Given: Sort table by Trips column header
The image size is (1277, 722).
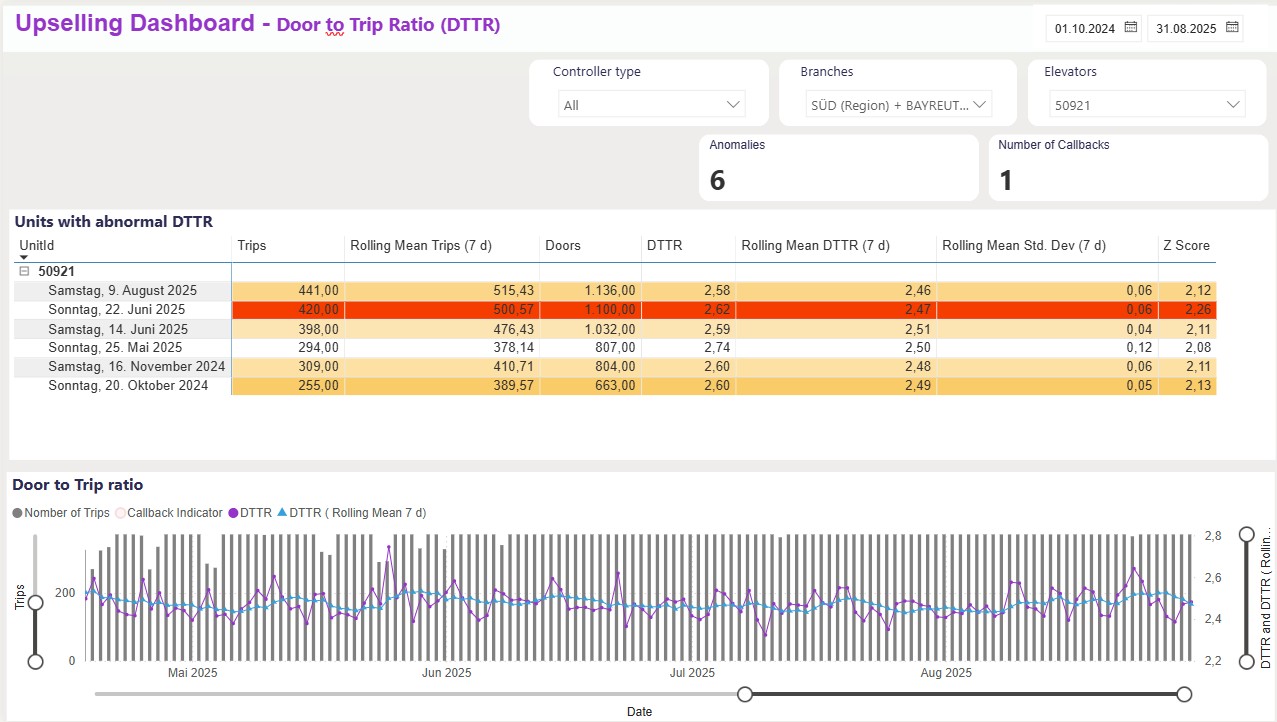Looking at the screenshot, I should coord(252,245).
